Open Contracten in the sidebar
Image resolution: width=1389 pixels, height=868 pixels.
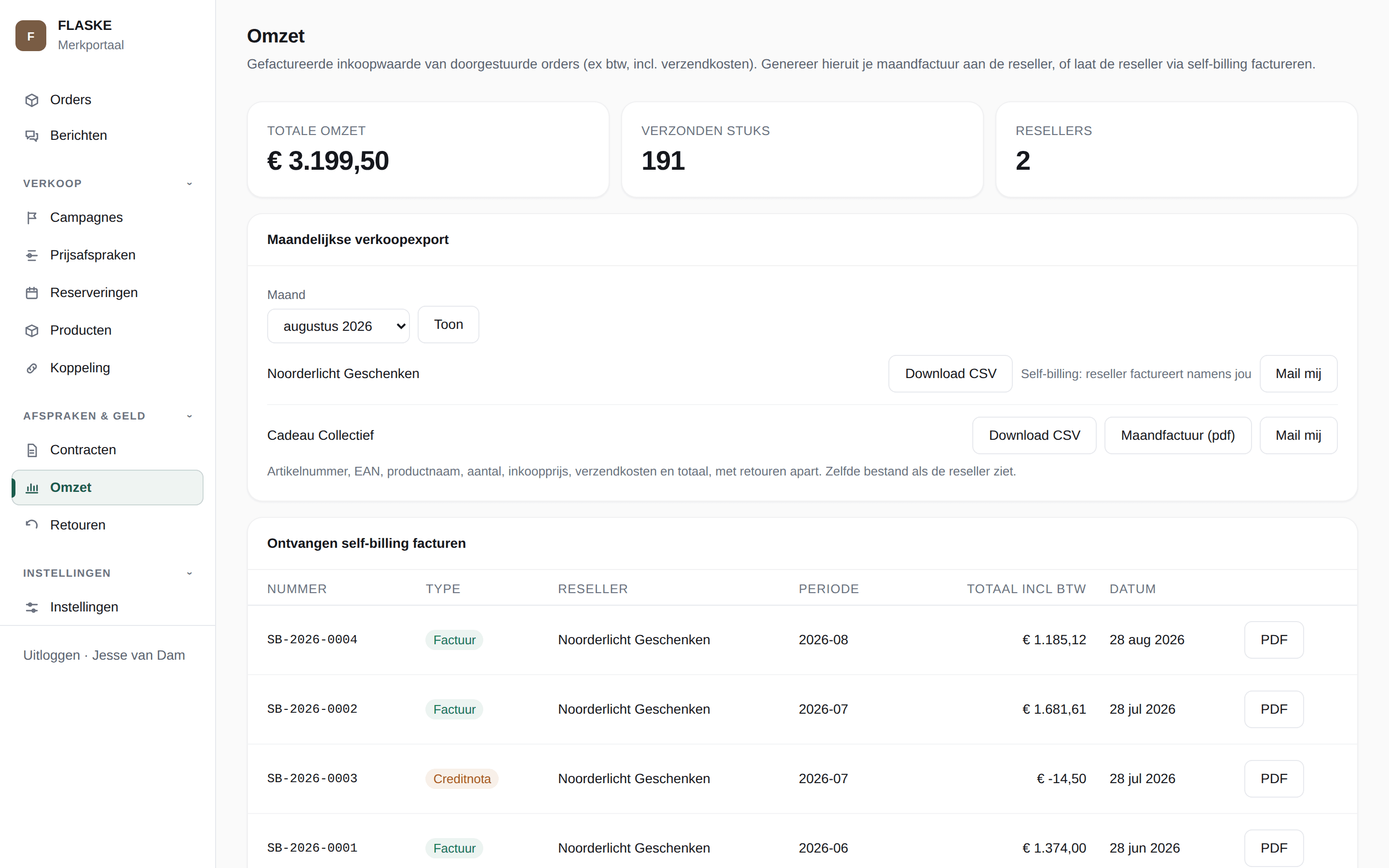(x=108, y=450)
